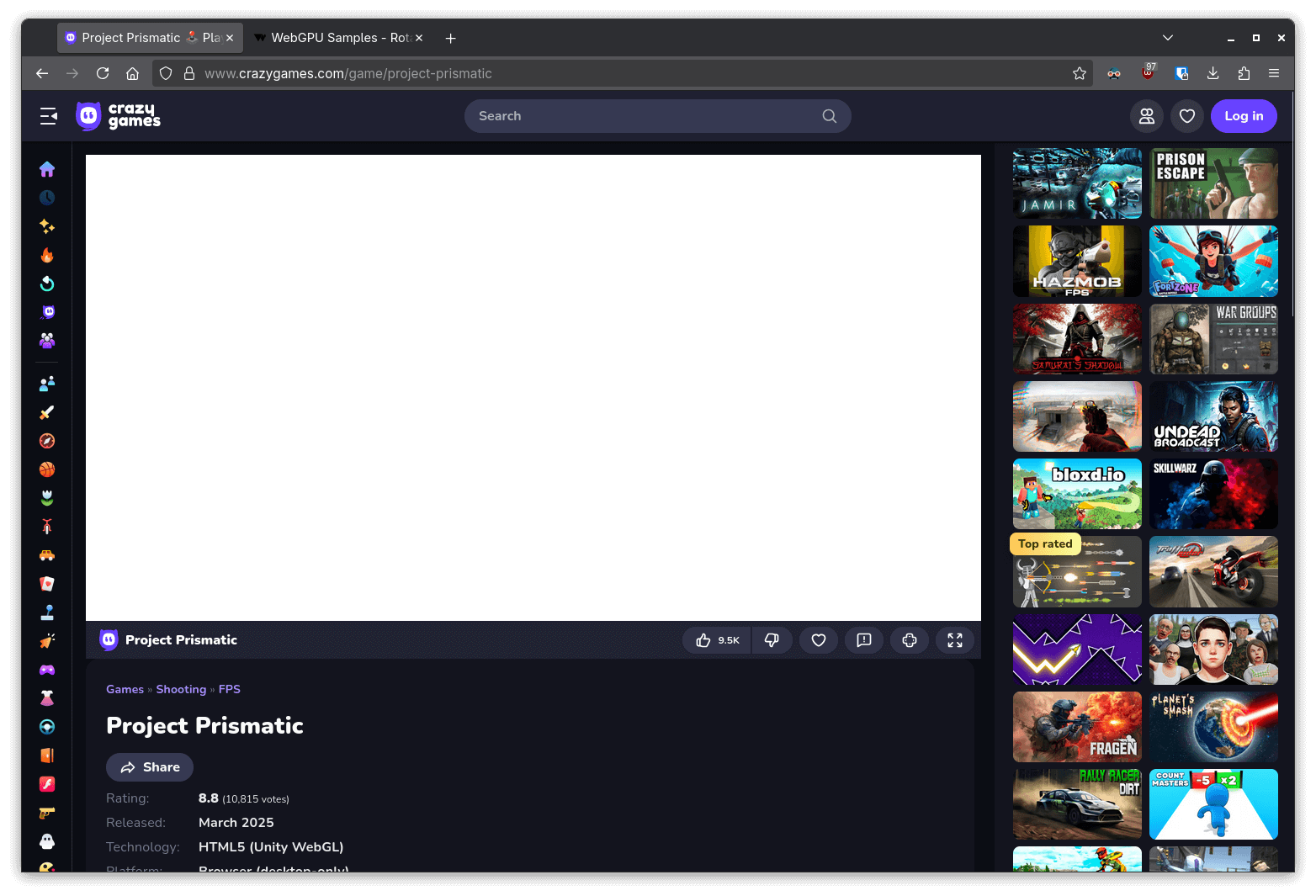Open the friends icon in the header
This screenshot has height=896, width=1316.
coord(1146,116)
